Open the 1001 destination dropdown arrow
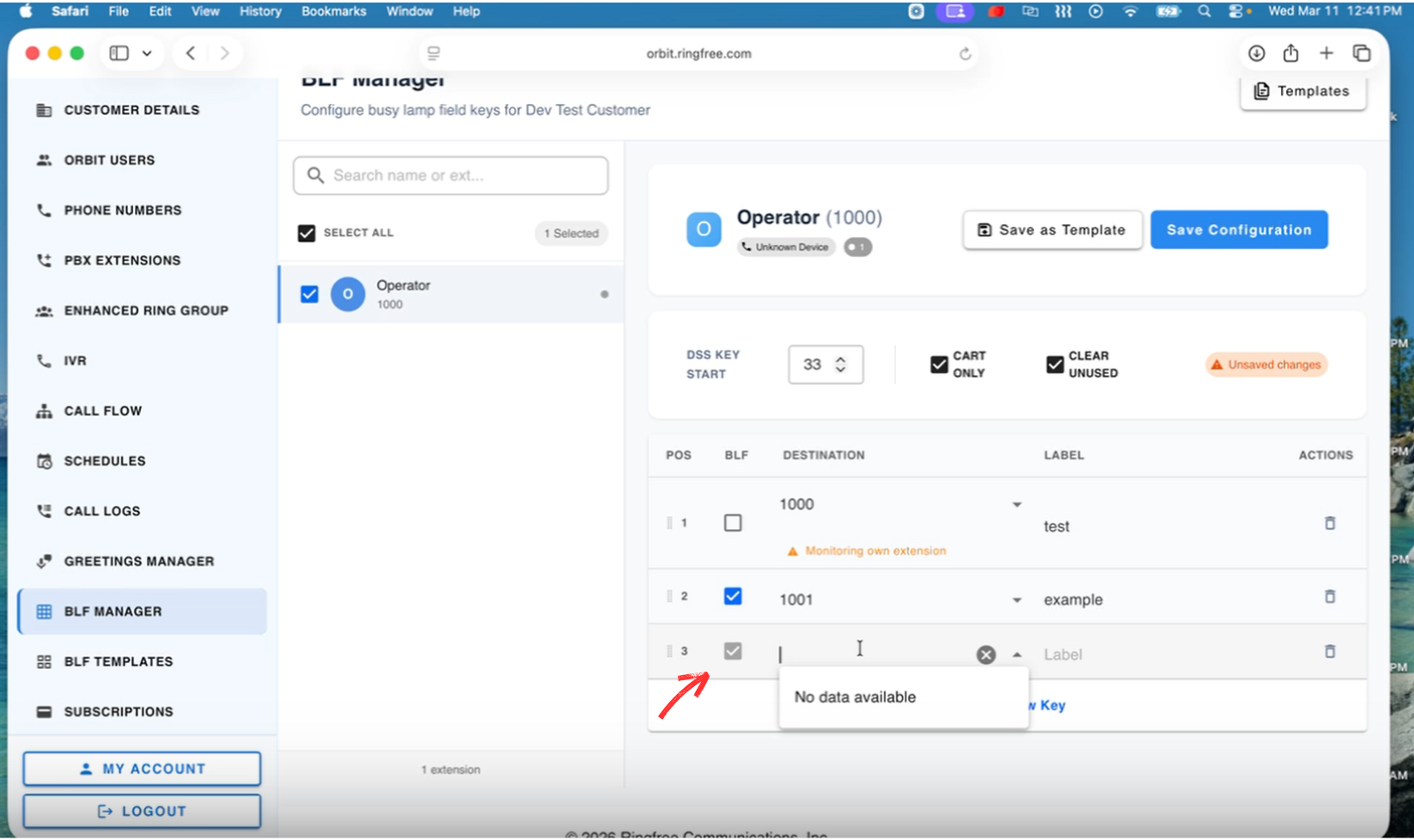The height and width of the screenshot is (840, 1414). pyautogui.click(x=1016, y=600)
